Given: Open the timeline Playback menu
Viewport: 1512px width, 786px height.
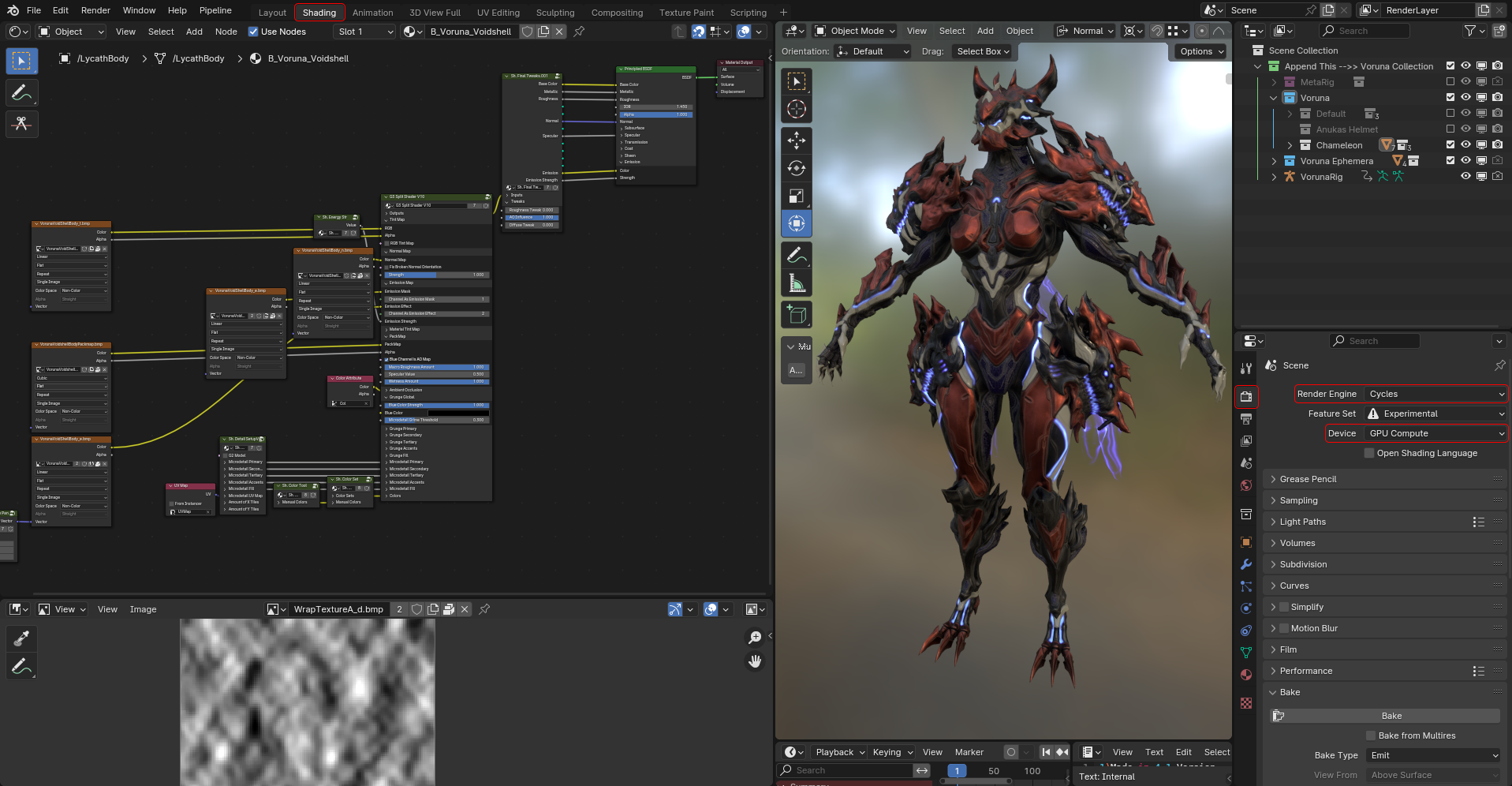Looking at the screenshot, I should coord(840,752).
